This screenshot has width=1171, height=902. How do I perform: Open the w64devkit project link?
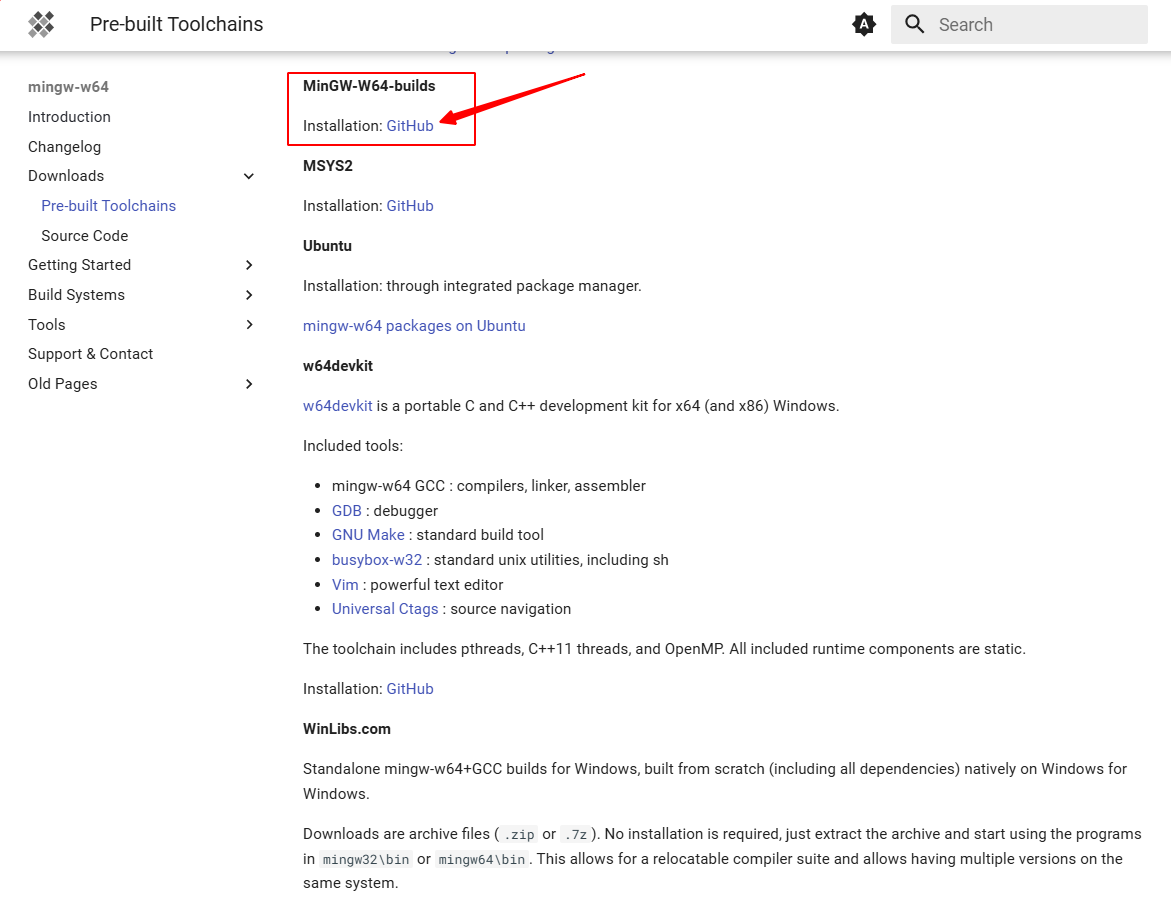(338, 406)
